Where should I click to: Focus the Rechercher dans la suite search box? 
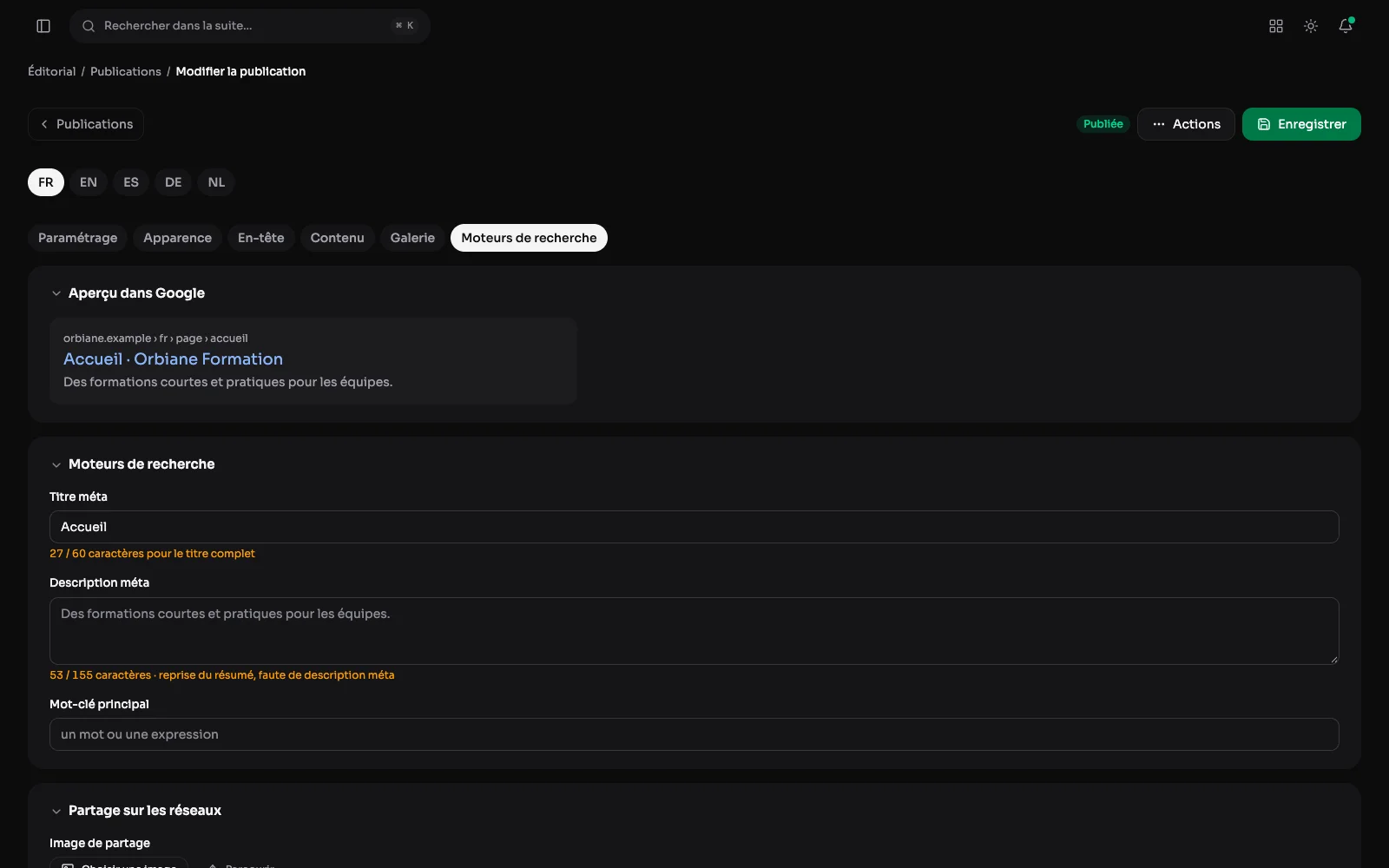pyautogui.click(x=250, y=26)
